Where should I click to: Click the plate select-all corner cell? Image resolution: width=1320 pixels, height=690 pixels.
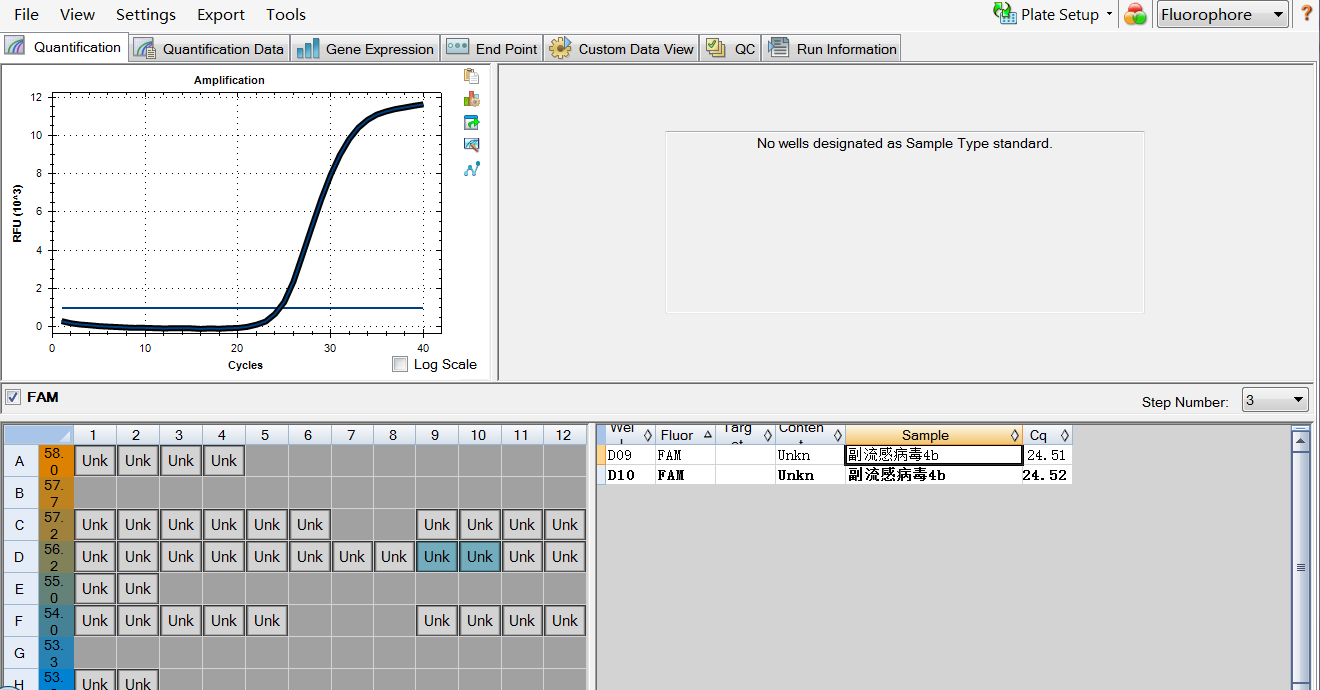point(38,435)
